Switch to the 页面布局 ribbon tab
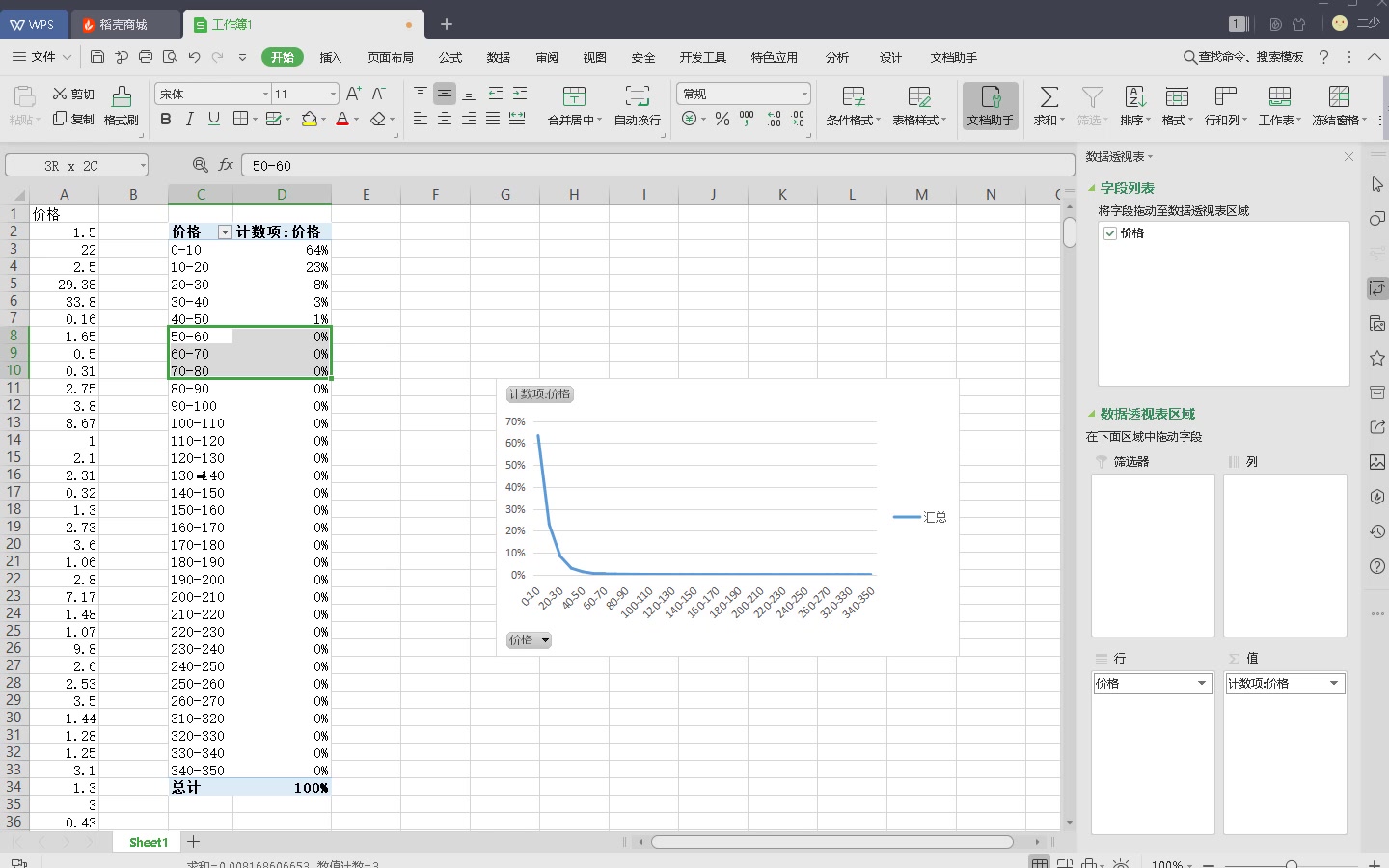This screenshot has width=1389, height=868. point(391,58)
